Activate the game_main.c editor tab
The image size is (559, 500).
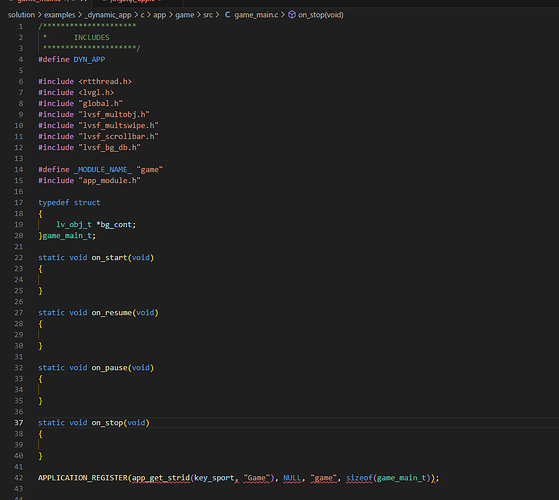(46, 1)
